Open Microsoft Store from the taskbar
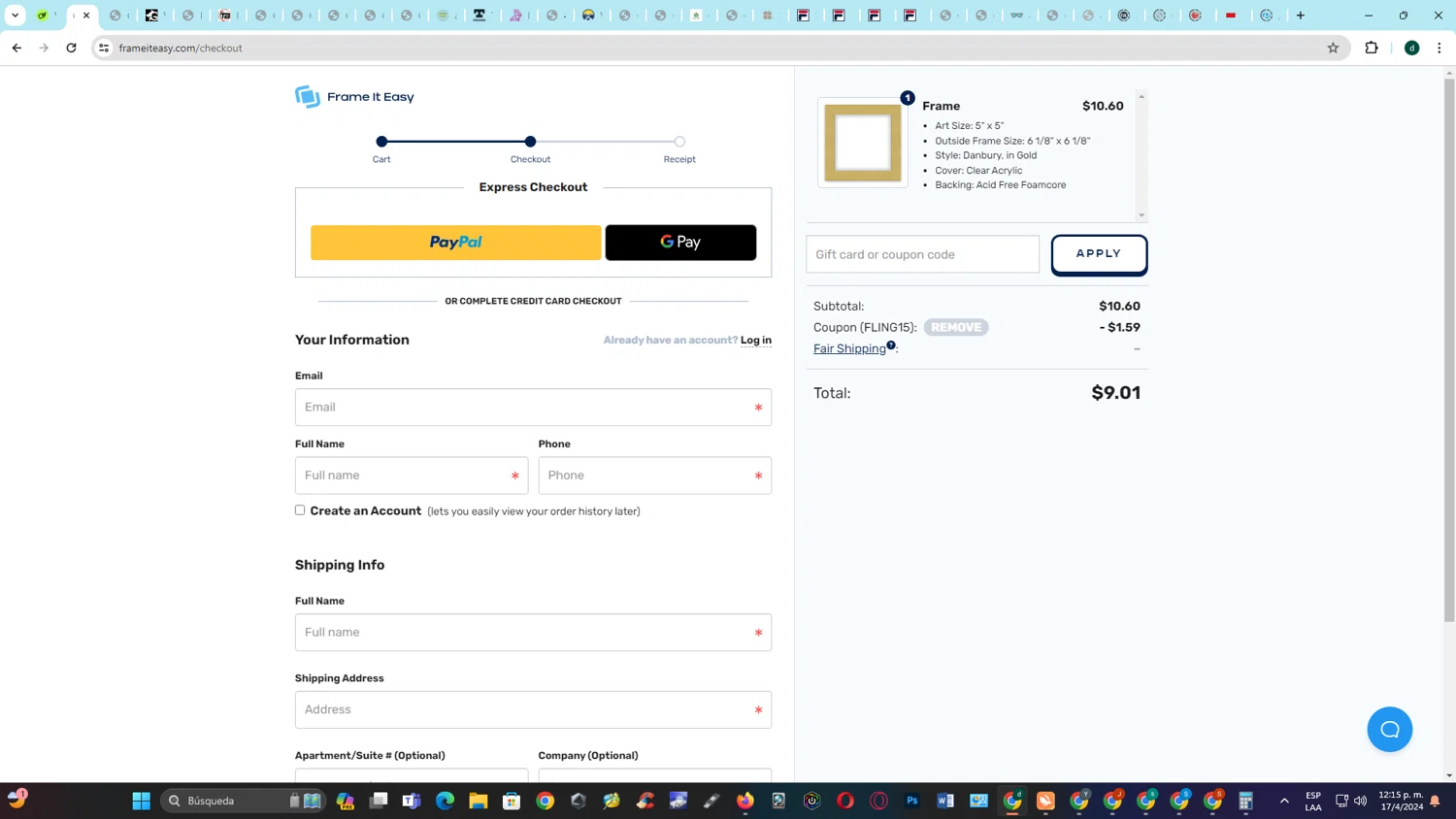This screenshot has height=819, width=1456. [512, 801]
